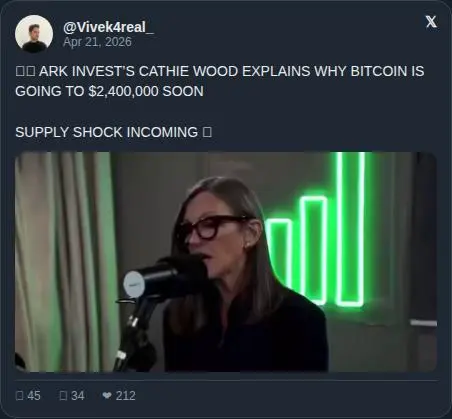Click the like count 212
This screenshot has width=452, height=419.
pos(126,396)
